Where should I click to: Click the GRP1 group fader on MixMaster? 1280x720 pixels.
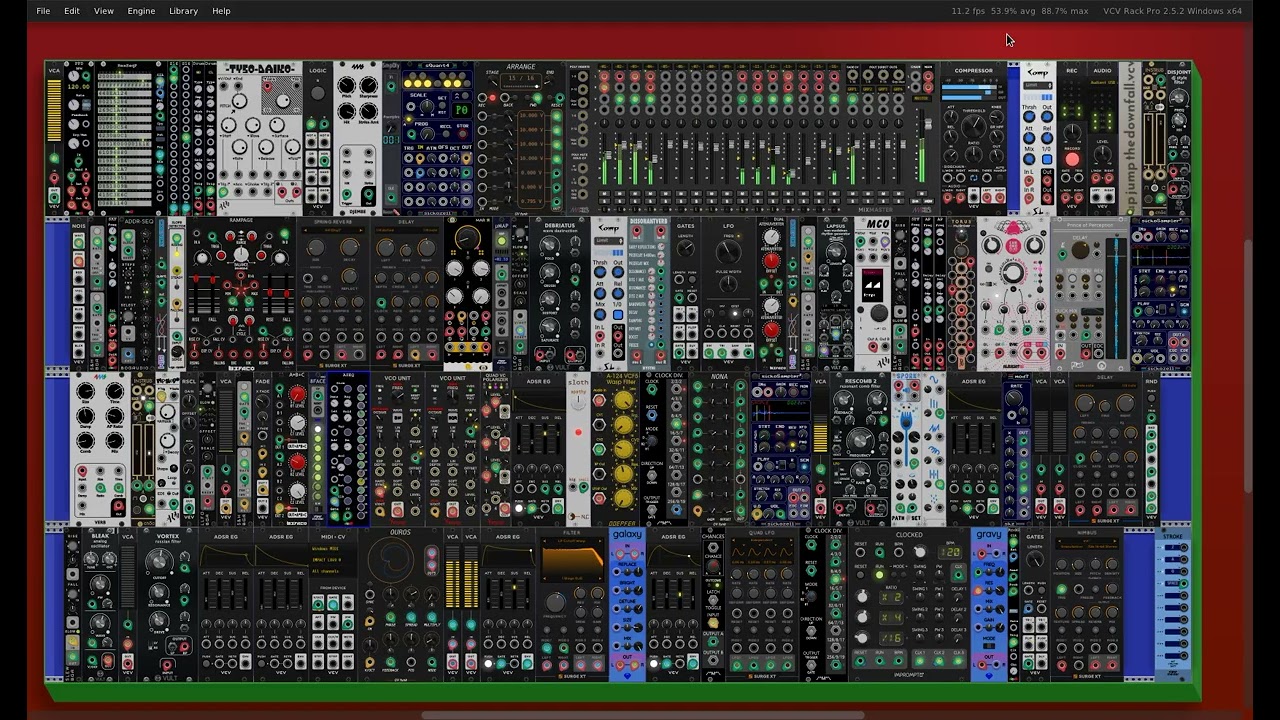pos(857,144)
